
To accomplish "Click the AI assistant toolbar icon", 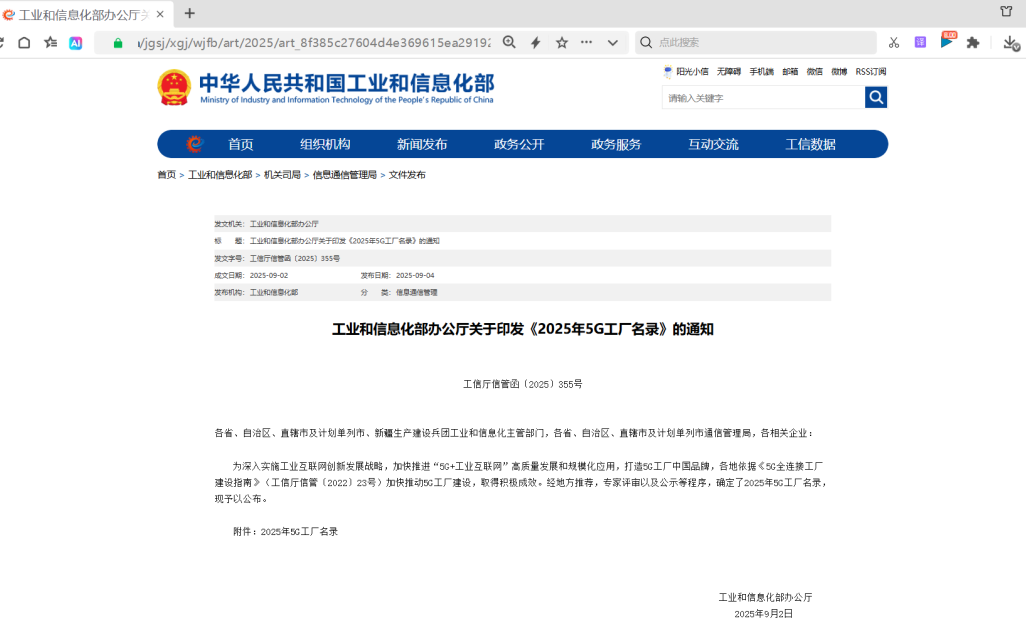I will click(x=76, y=43).
